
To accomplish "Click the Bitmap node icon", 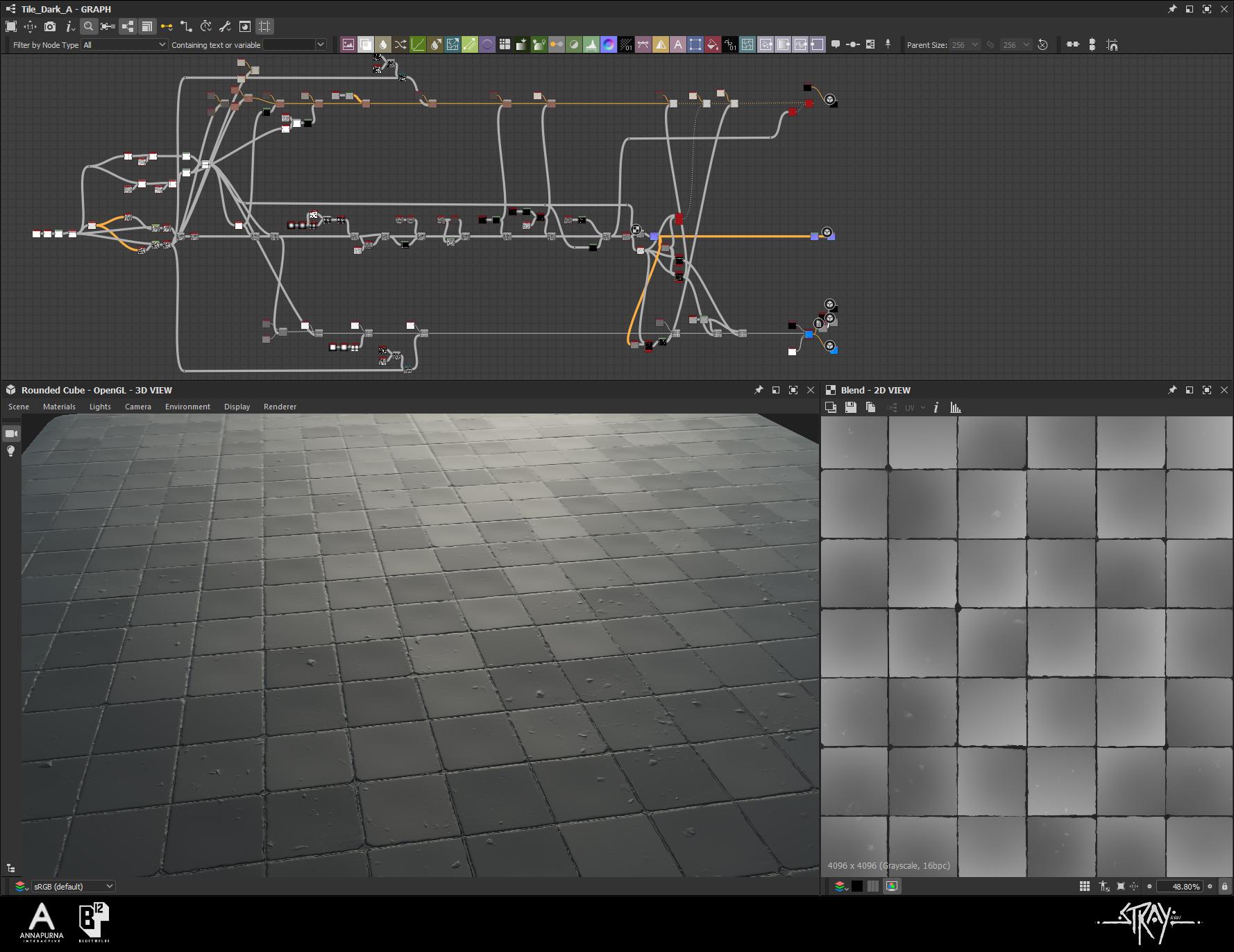I will click(x=348, y=44).
